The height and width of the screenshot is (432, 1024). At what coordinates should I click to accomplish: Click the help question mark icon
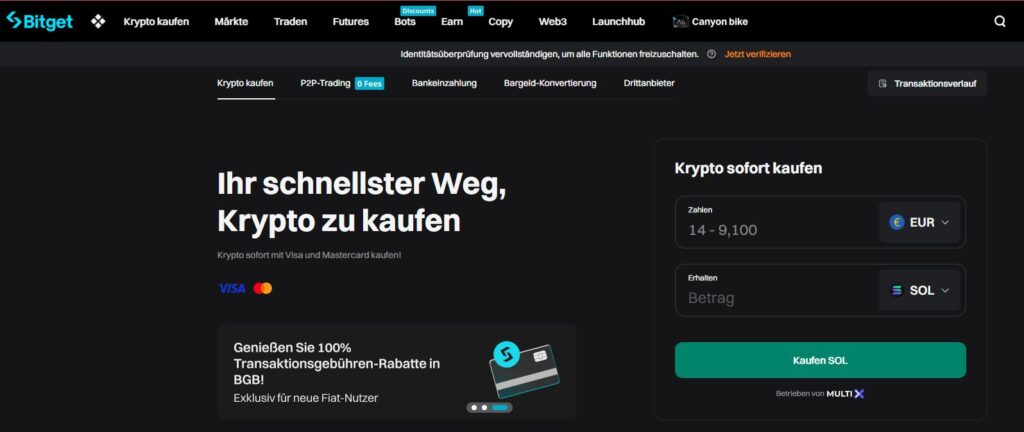(711, 54)
